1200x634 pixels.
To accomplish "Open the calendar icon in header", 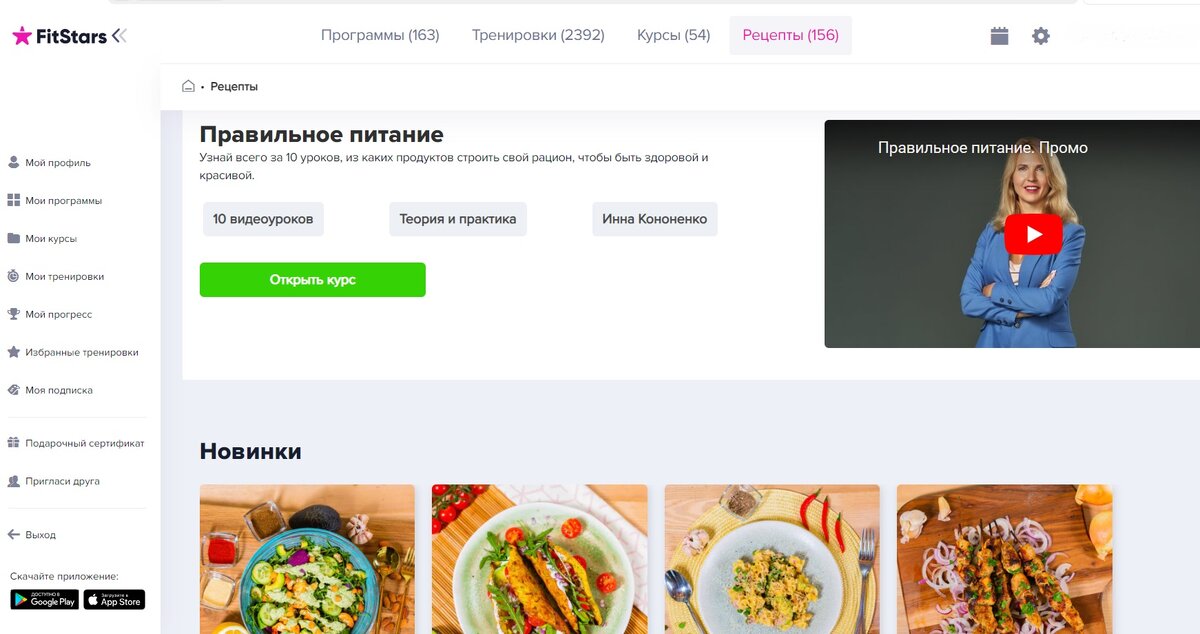I will 999,36.
